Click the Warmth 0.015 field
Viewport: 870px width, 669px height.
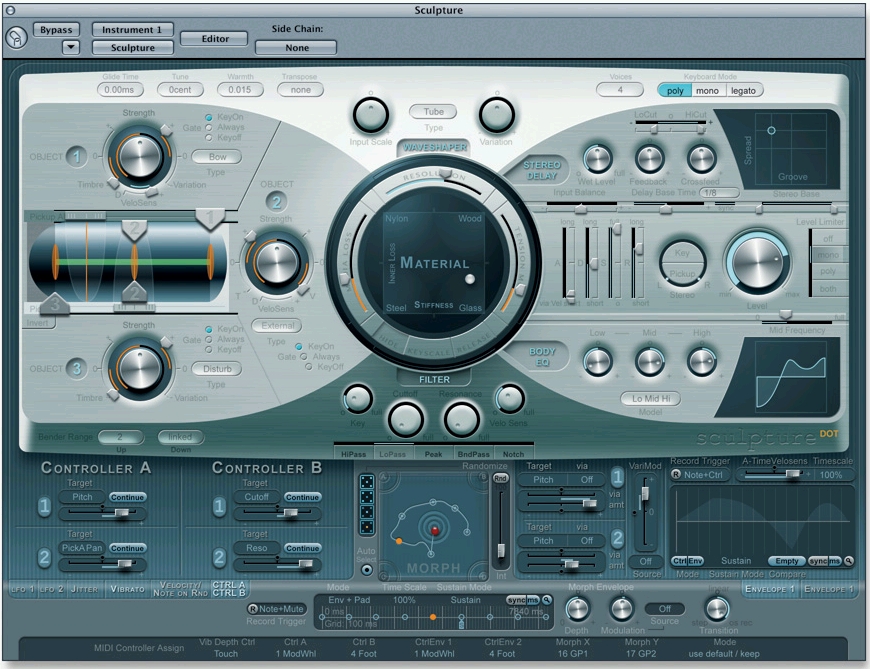pyautogui.click(x=240, y=90)
